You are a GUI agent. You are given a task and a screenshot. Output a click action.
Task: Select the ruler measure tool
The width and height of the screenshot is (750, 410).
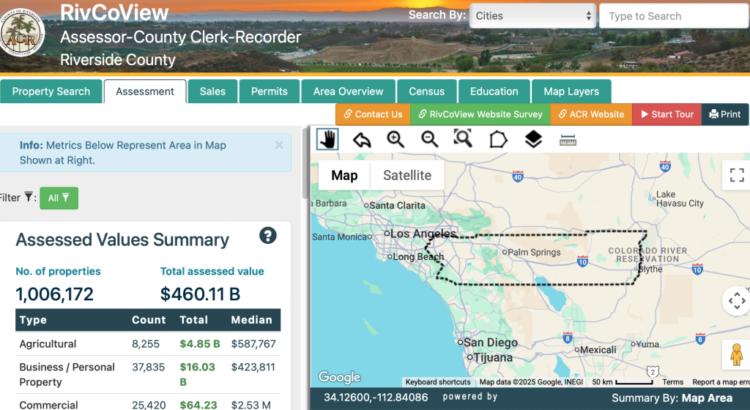coord(568,139)
